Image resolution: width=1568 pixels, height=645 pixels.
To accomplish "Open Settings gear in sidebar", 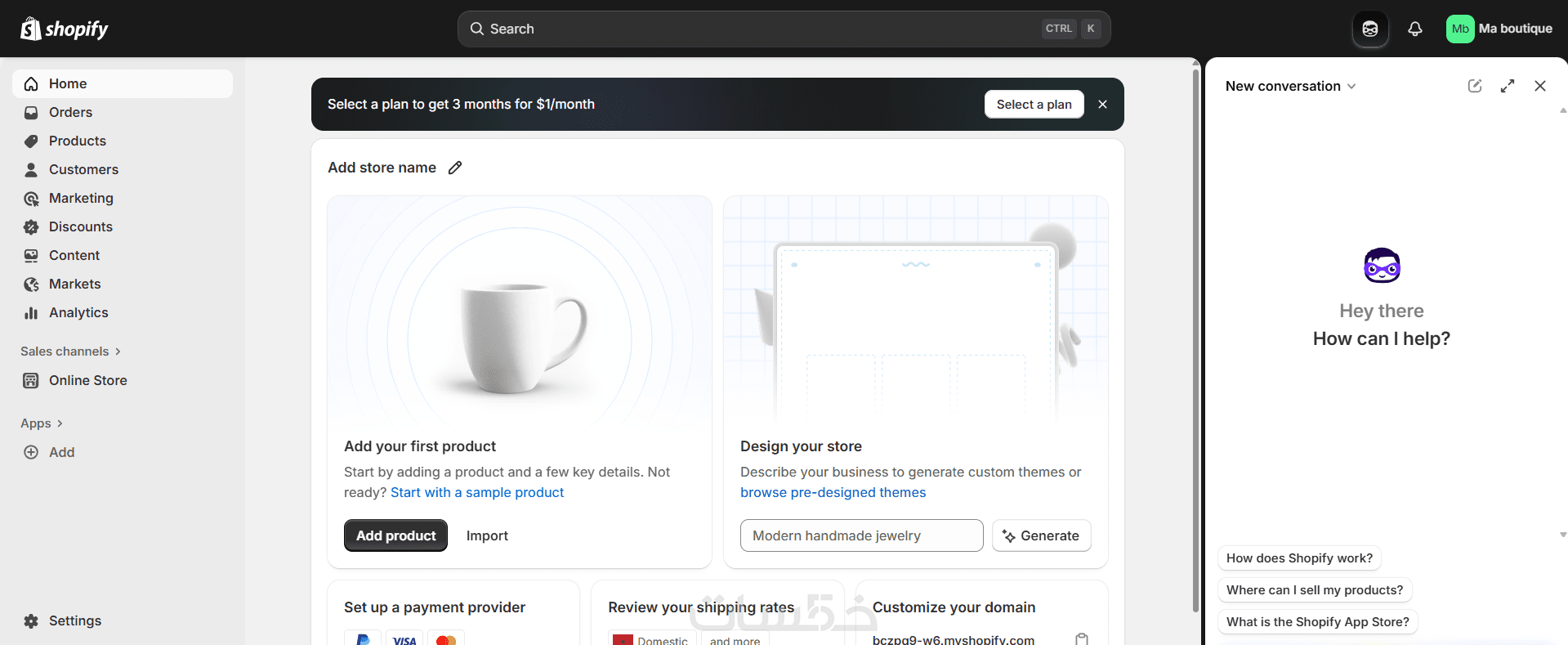I will click(x=32, y=621).
